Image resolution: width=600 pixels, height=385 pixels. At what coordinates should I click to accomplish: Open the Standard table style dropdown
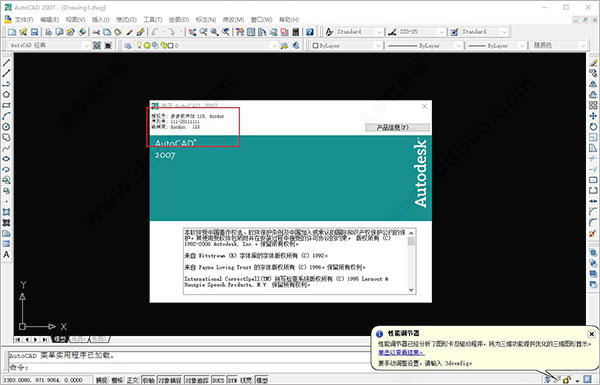504,32
